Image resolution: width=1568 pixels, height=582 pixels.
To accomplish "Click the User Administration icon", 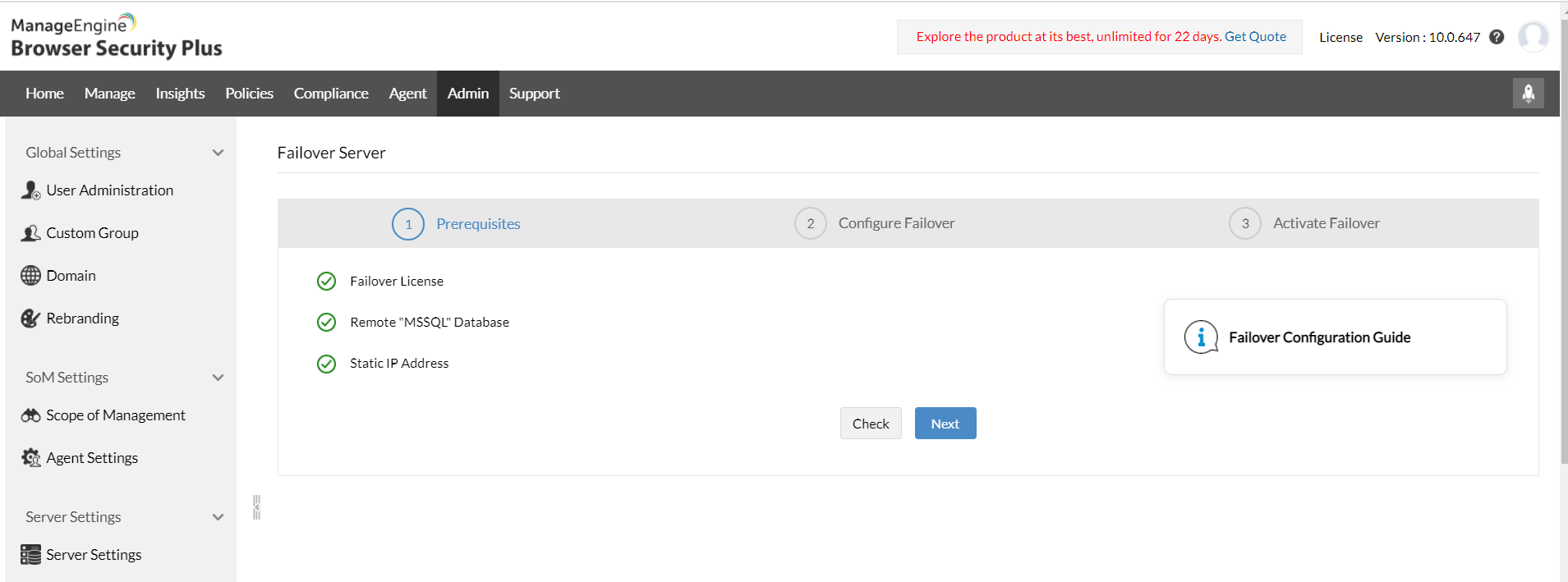I will [30, 190].
